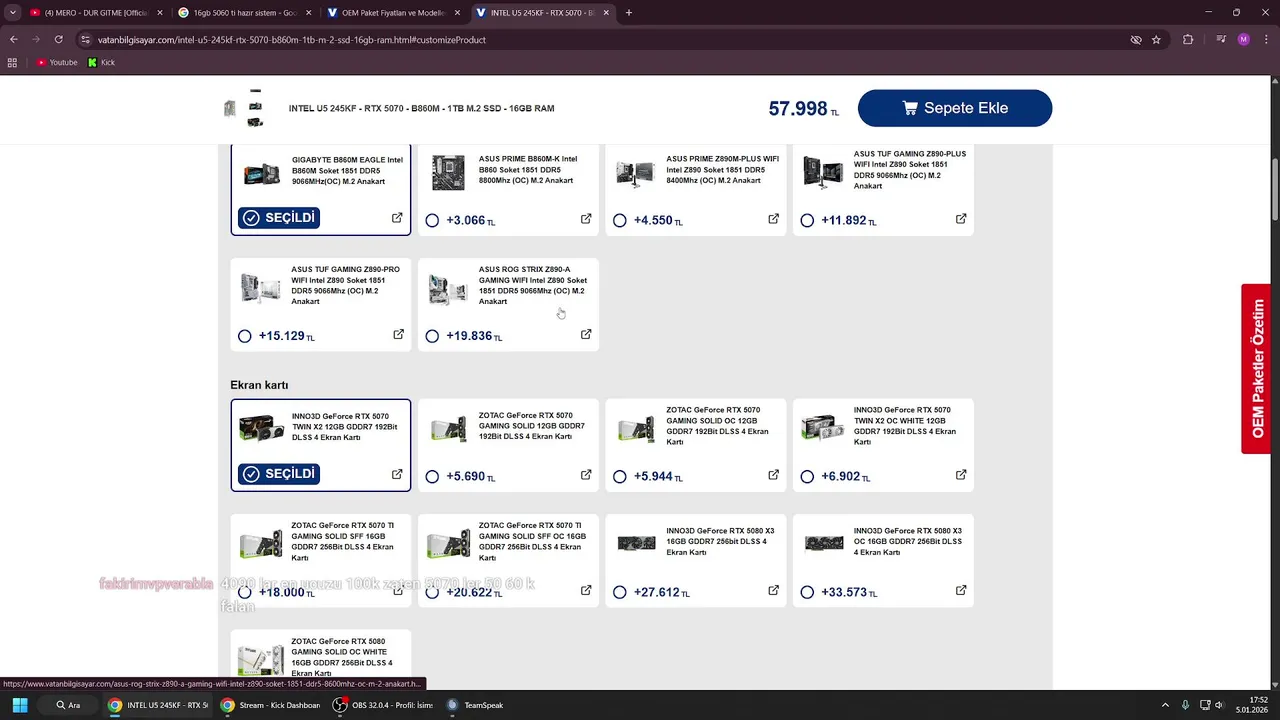Click Sepete Ekle button
Screen dimensions: 1280x720
point(954,108)
